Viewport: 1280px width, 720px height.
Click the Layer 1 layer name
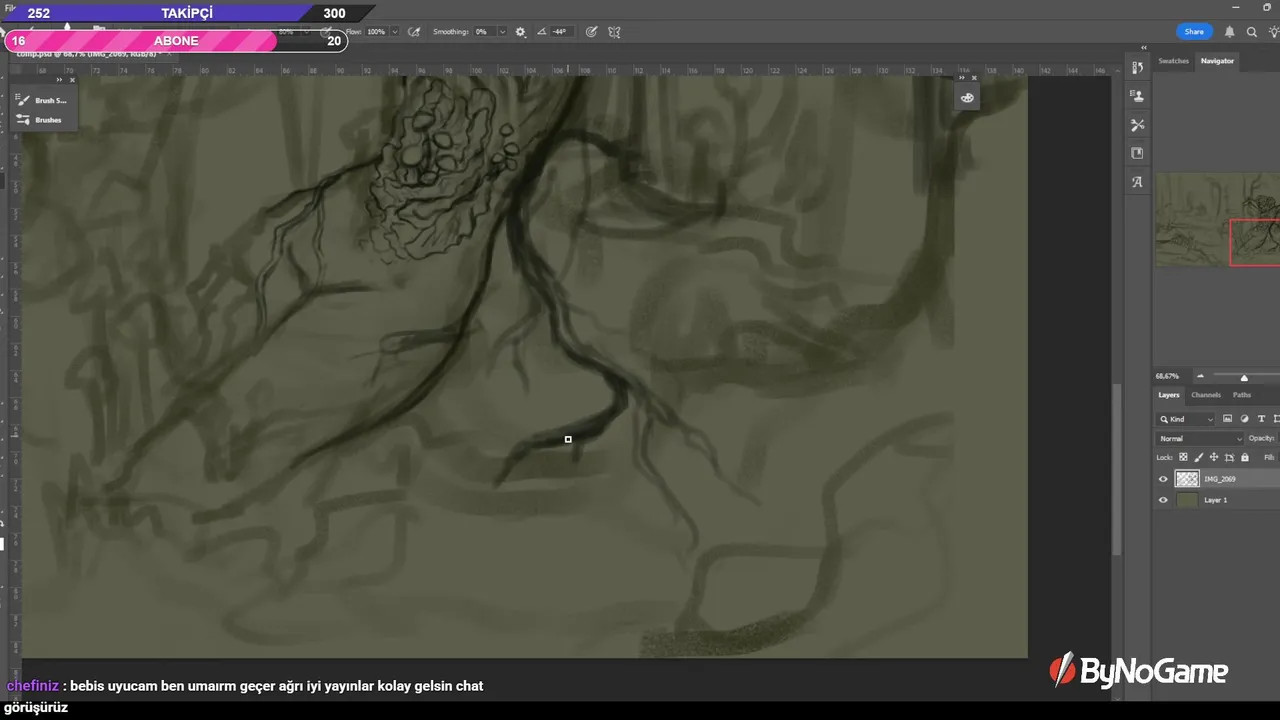pos(1216,500)
